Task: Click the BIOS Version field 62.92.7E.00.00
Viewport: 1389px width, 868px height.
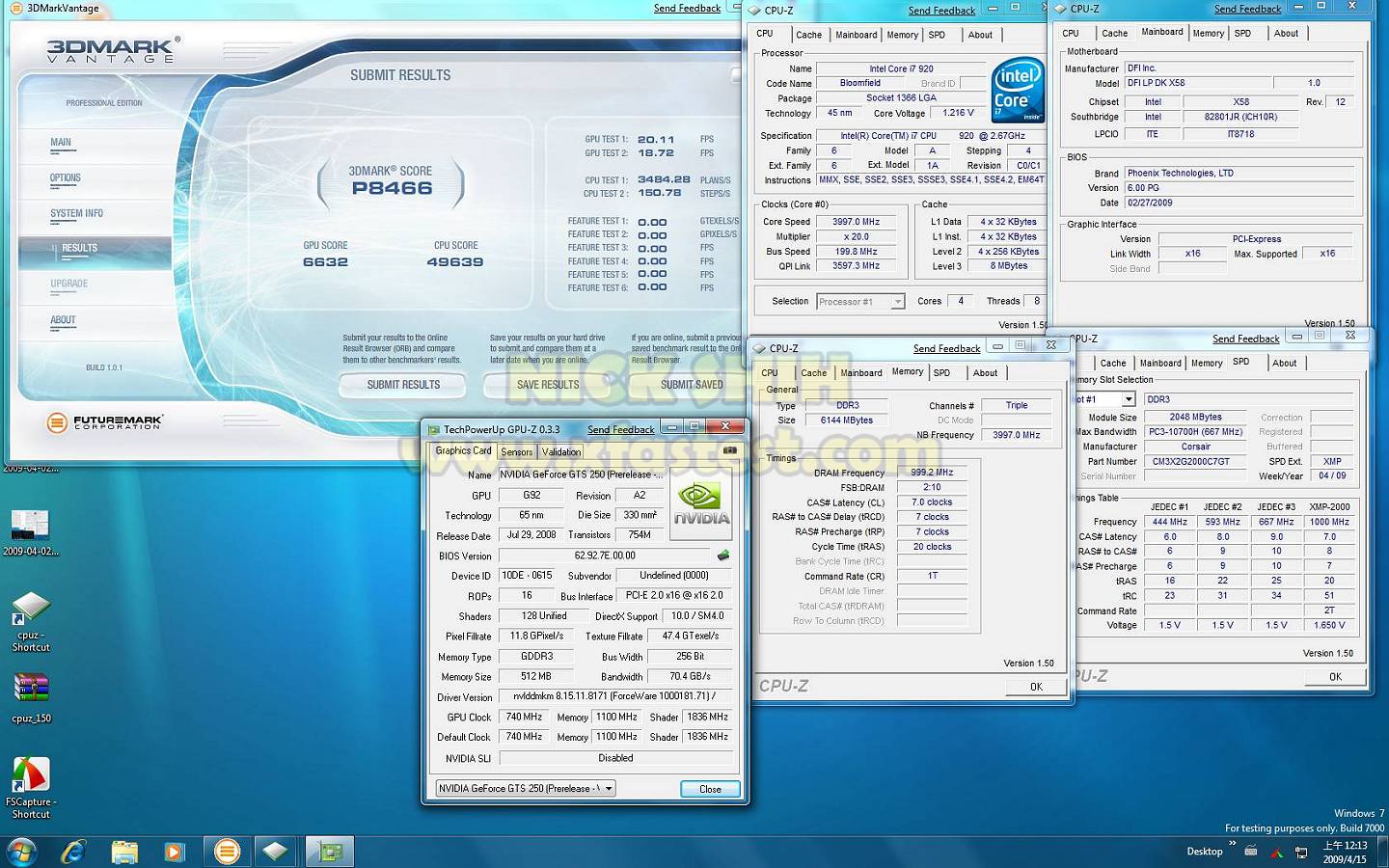Action: [x=605, y=556]
